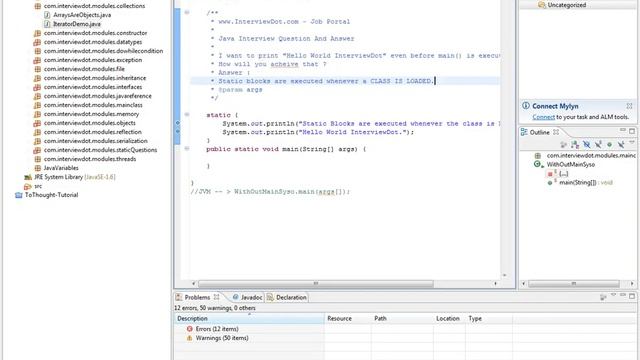Image resolution: width=640 pixels, height=360 pixels.
Task: Click the editor scroll-right arrow
Action: click(x=496, y=283)
